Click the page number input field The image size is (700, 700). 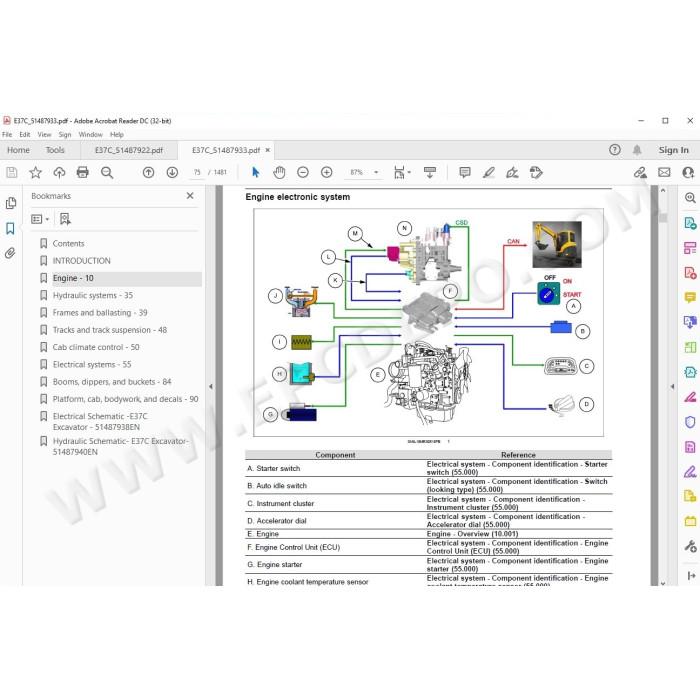pyautogui.click(x=197, y=172)
